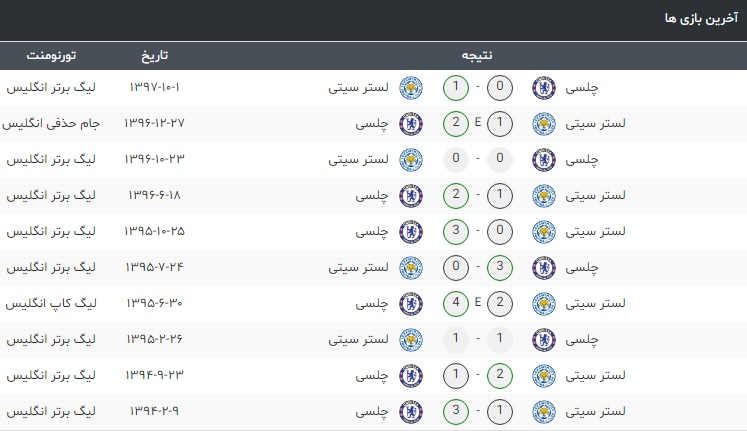Open لستر سیتی team name in the ۱۳۹۷-۱۰-۱ row
This screenshot has width=747, height=431.
pos(358,88)
